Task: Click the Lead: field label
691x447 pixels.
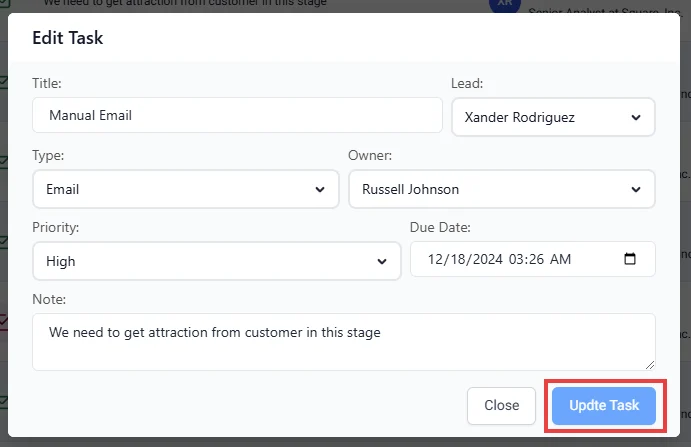Action: (x=467, y=83)
